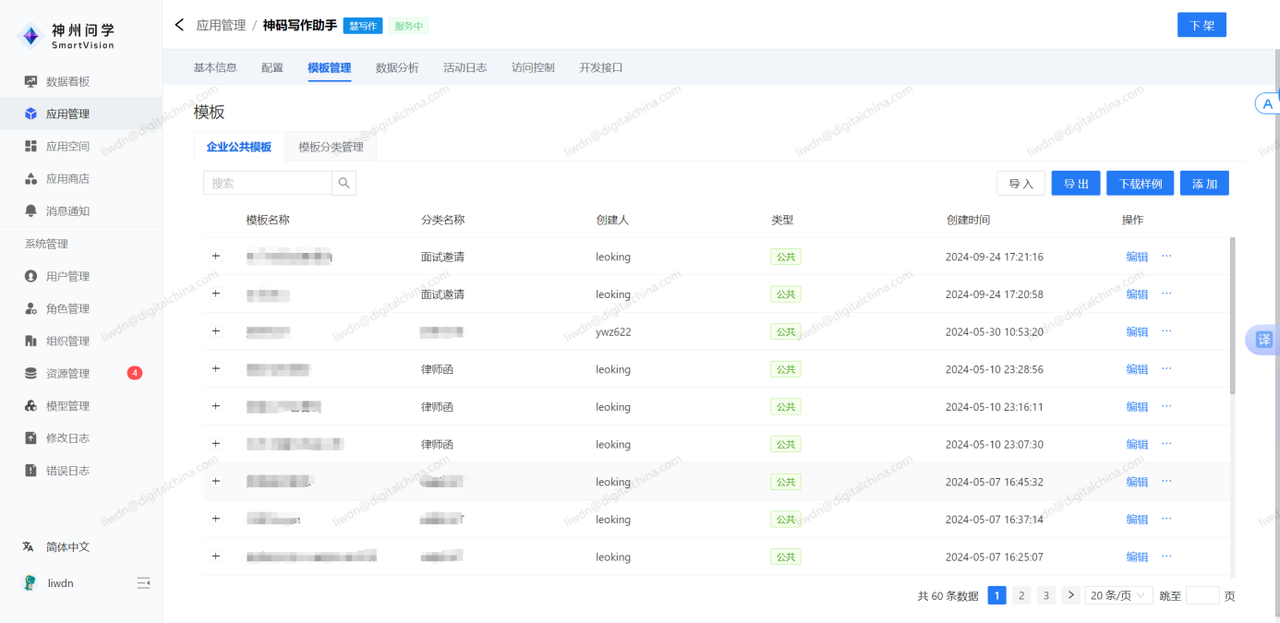This screenshot has height=623, width=1280.
Task: Click the 简体中文 language switcher
Action: pyautogui.click(x=67, y=547)
